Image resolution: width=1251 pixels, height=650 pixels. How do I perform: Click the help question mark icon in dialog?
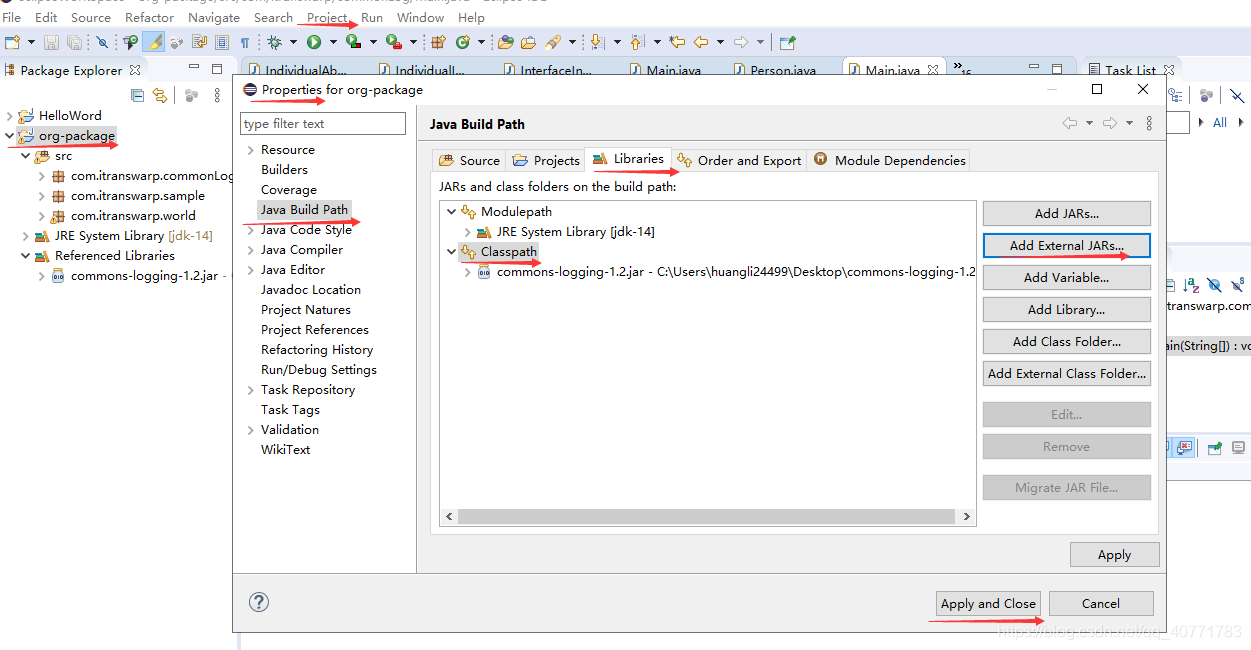pos(258,602)
